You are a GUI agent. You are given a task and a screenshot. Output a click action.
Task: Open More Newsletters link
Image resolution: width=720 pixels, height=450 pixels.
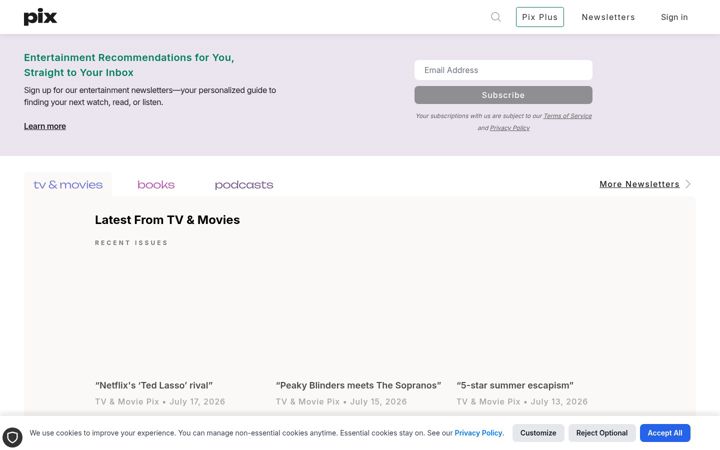[639, 184]
